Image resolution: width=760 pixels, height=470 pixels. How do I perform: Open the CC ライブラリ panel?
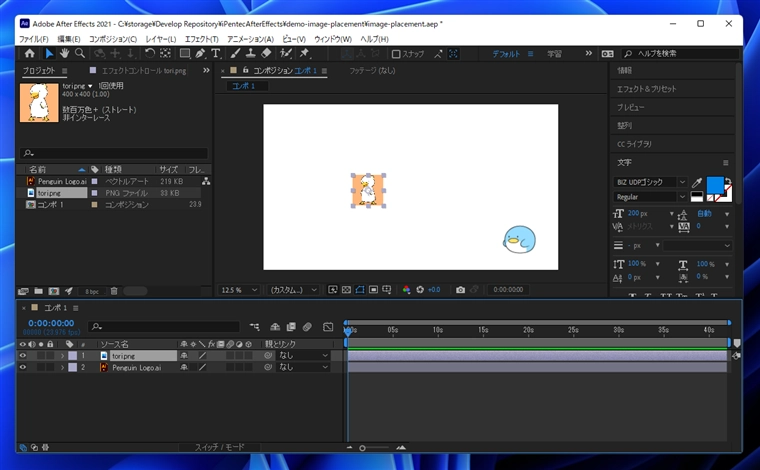pyautogui.click(x=634, y=144)
